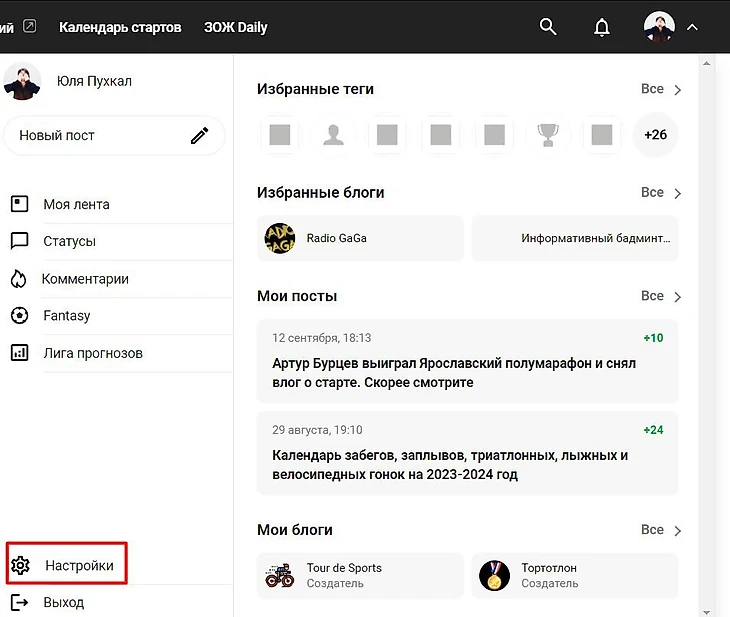Click the Настройки gear icon
The height and width of the screenshot is (617, 730).
coord(20,566)
